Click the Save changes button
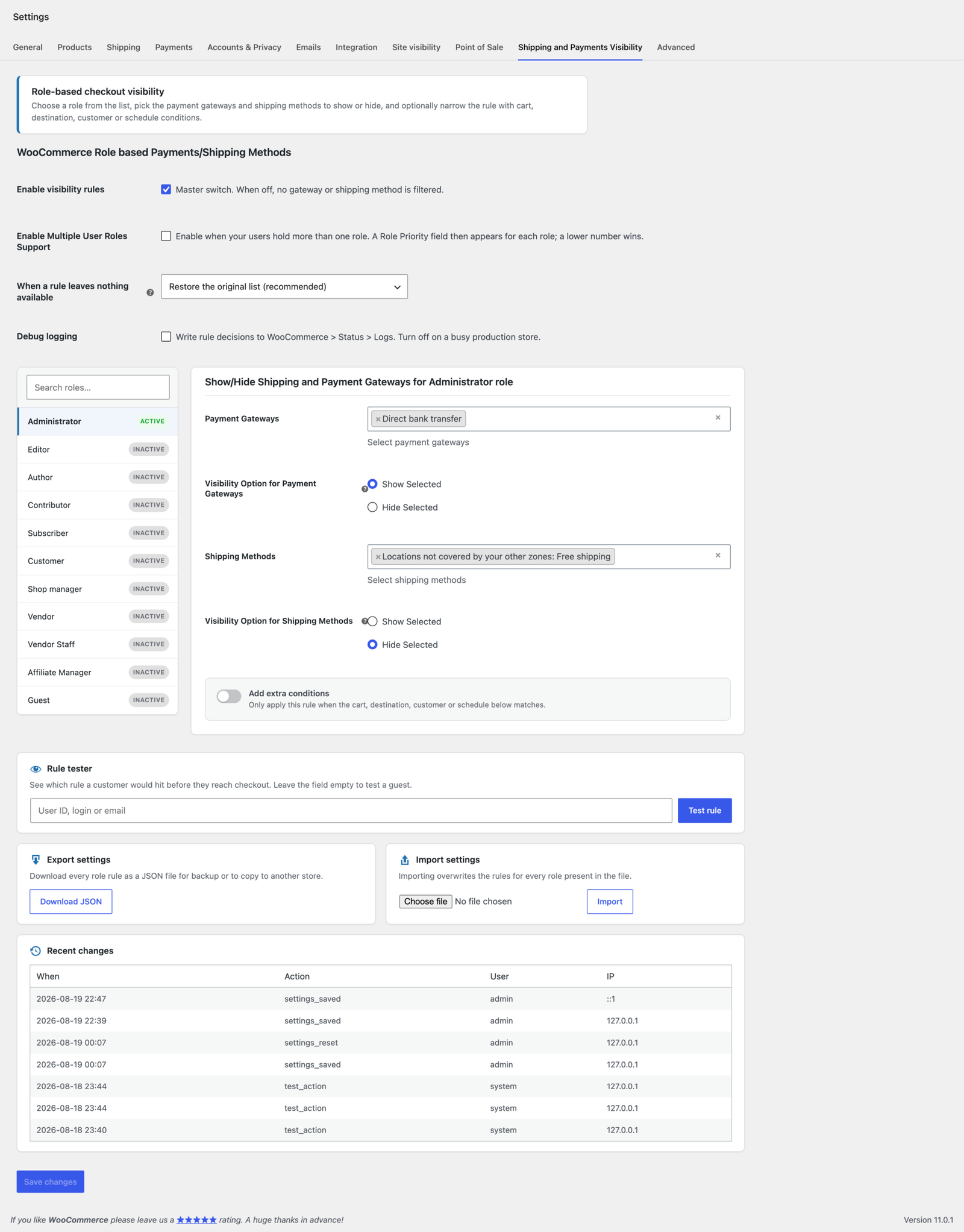Viewport: 964px width, 1232px height. (x=51, y=1182)
